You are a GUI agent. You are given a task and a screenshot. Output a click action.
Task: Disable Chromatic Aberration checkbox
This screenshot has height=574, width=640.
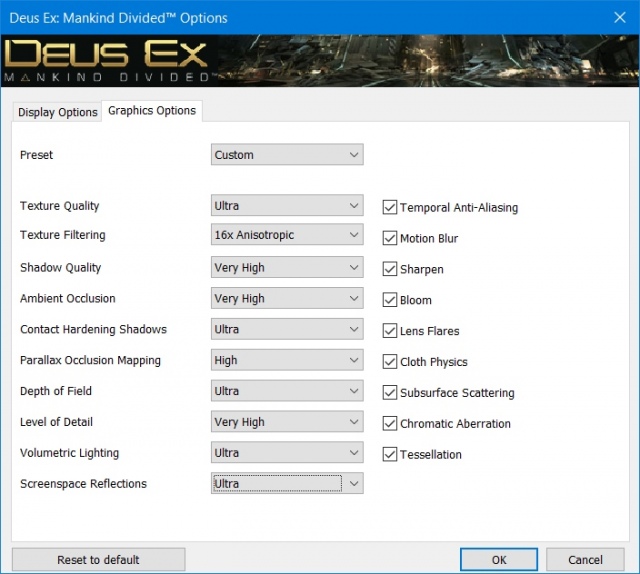pyautogui.click(x=390, y=423)
